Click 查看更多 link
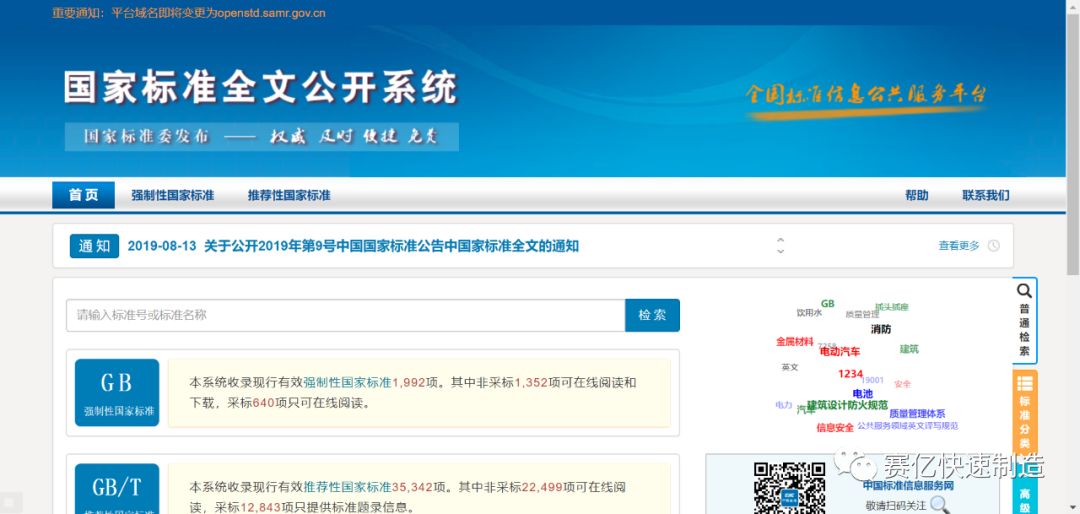Viewport: 1080px width, 514px height. pyautogui.click(x=959, y=245)
